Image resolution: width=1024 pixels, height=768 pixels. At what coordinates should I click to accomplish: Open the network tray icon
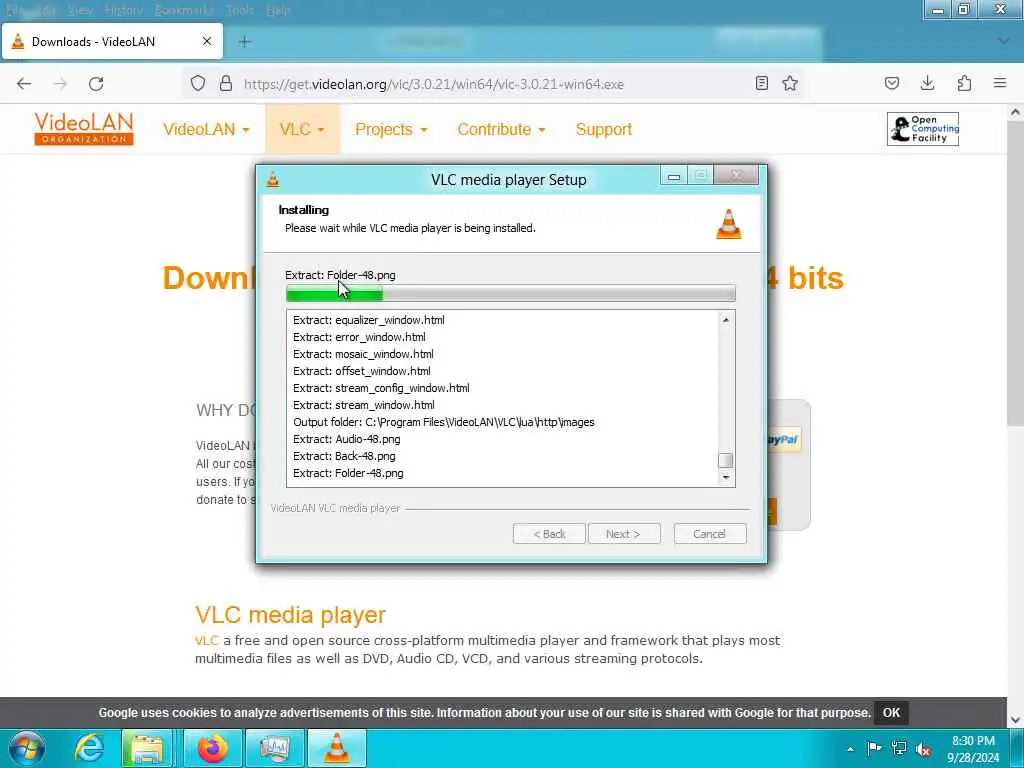tap(899, 748)
